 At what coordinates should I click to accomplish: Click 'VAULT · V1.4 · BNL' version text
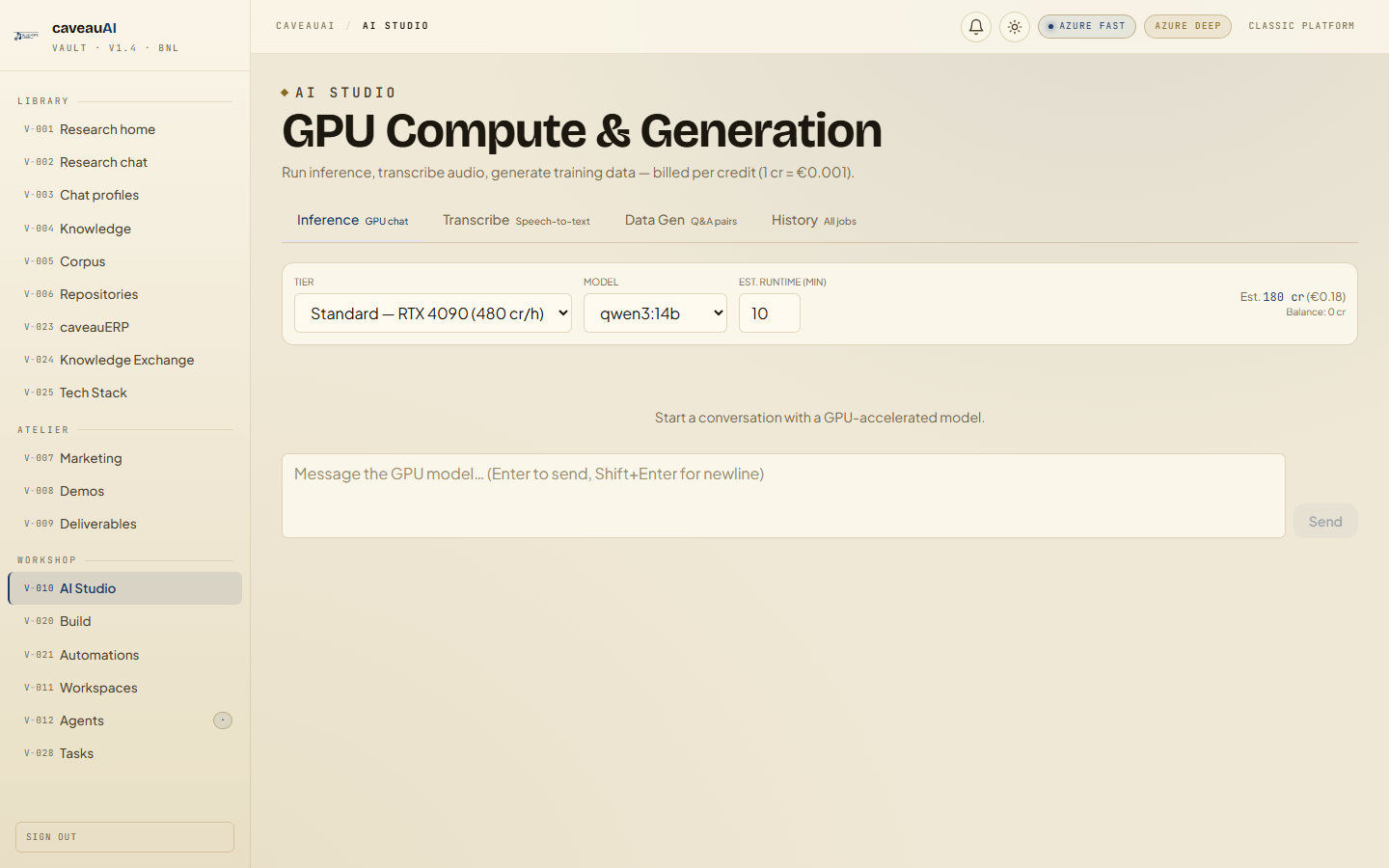tap(116, 48)
